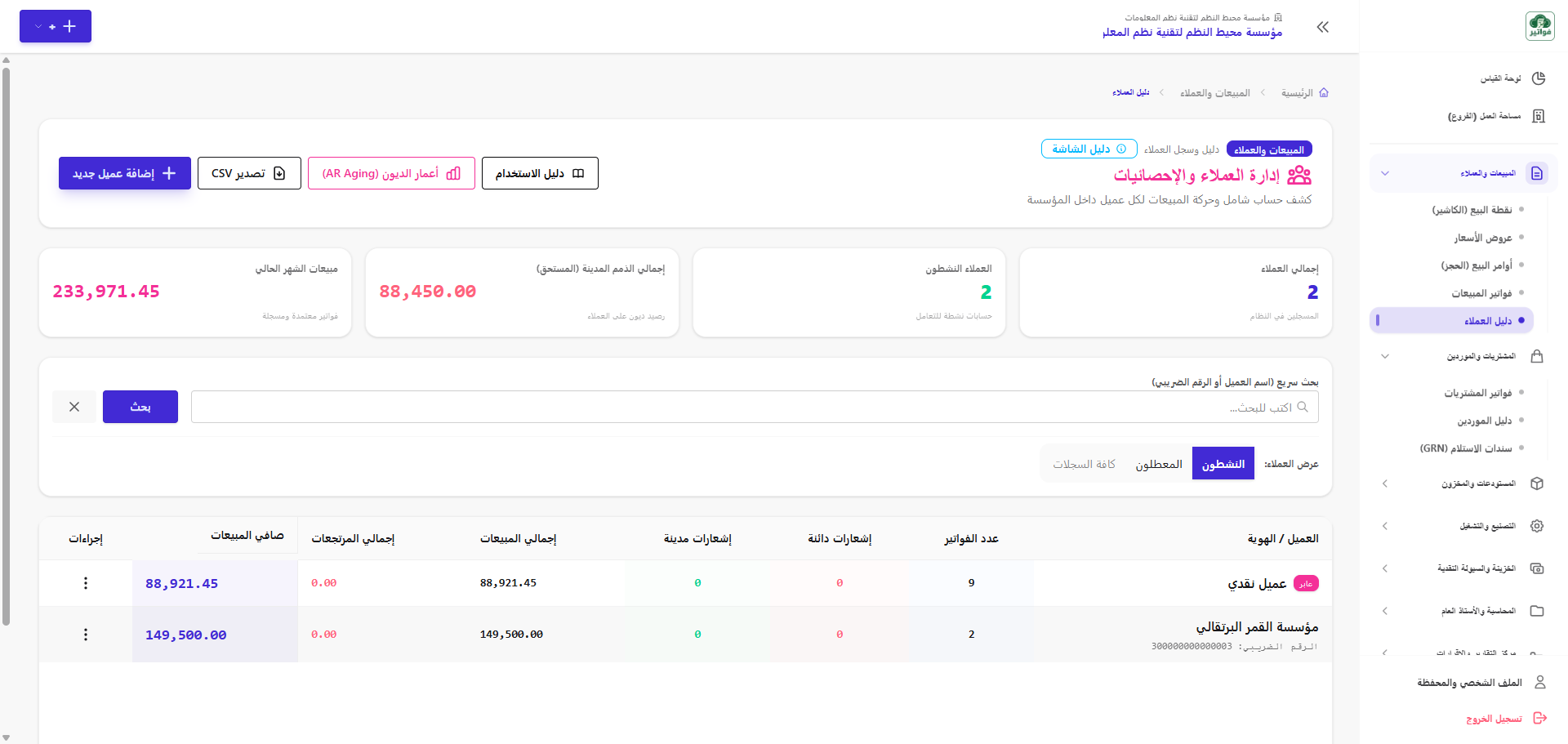Screen dimensions: 1568x744
Task: Click the بحث search button
Action: point(140,407)
